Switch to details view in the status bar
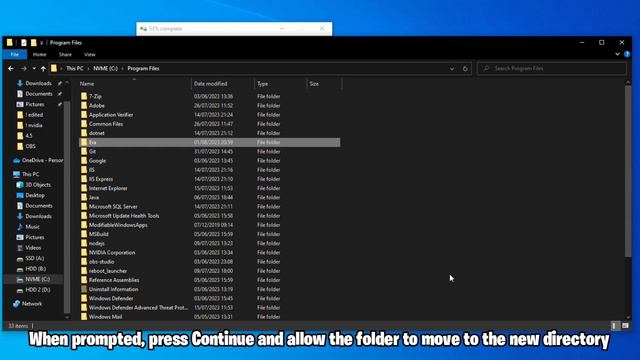Image resolution: width=640 pixels, height=360 pixels. (x=614, y=326)
